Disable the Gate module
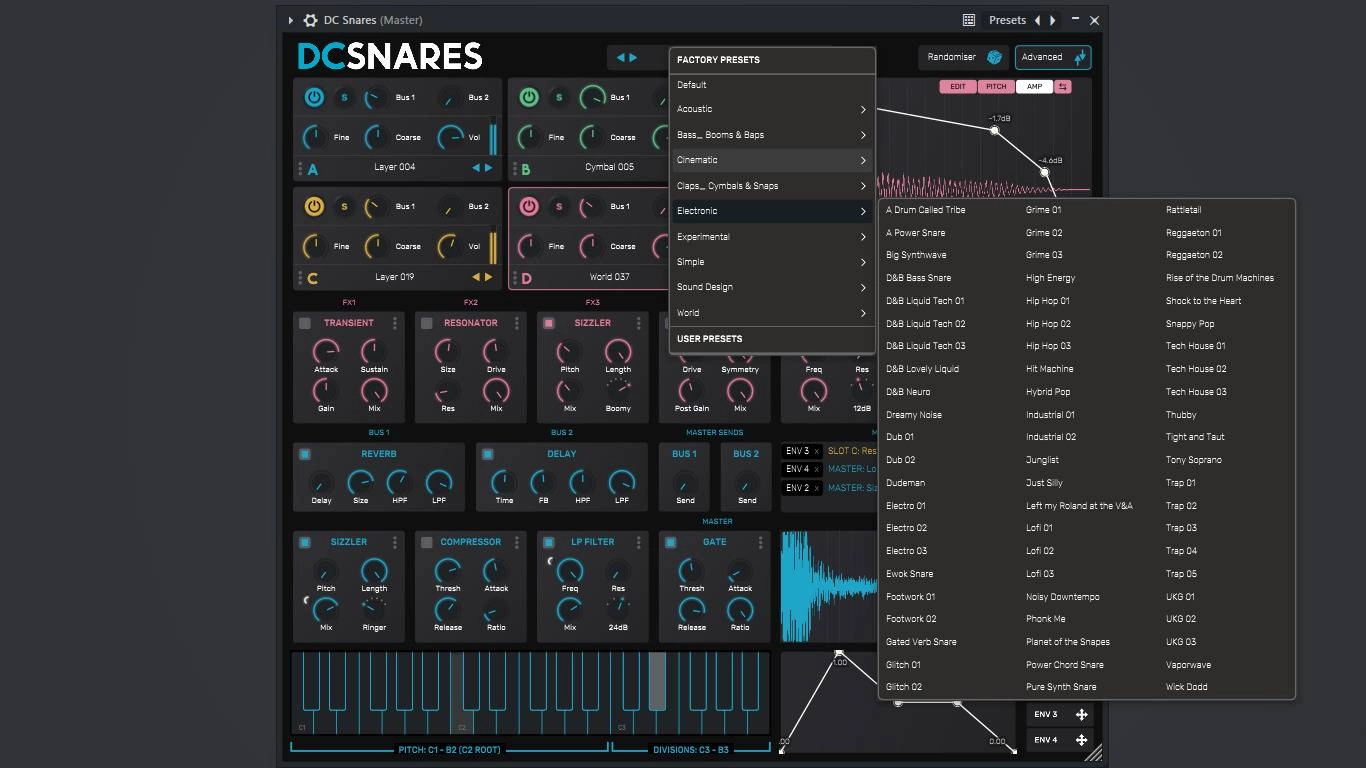This screenshot has width=1366, height=768. [671, 542]
